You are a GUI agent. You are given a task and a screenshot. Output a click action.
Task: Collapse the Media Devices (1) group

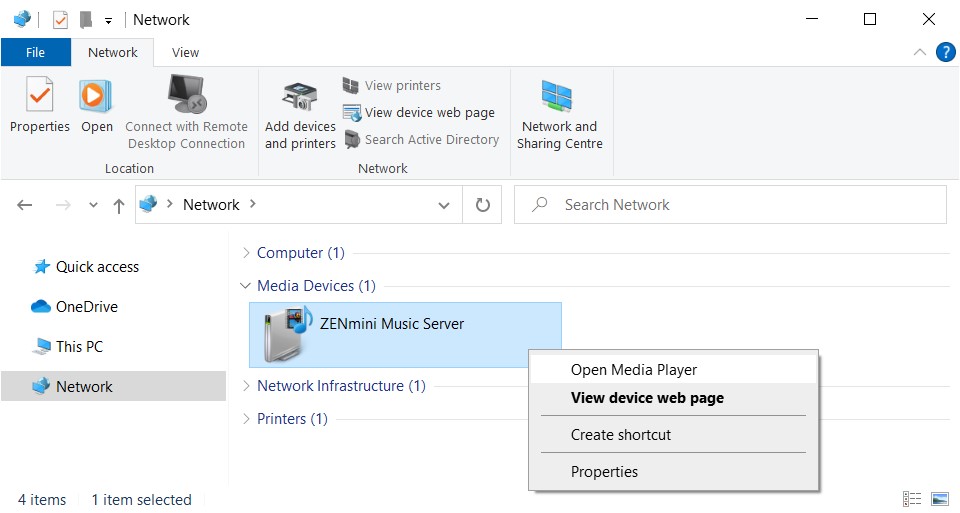tap(246, 285)
